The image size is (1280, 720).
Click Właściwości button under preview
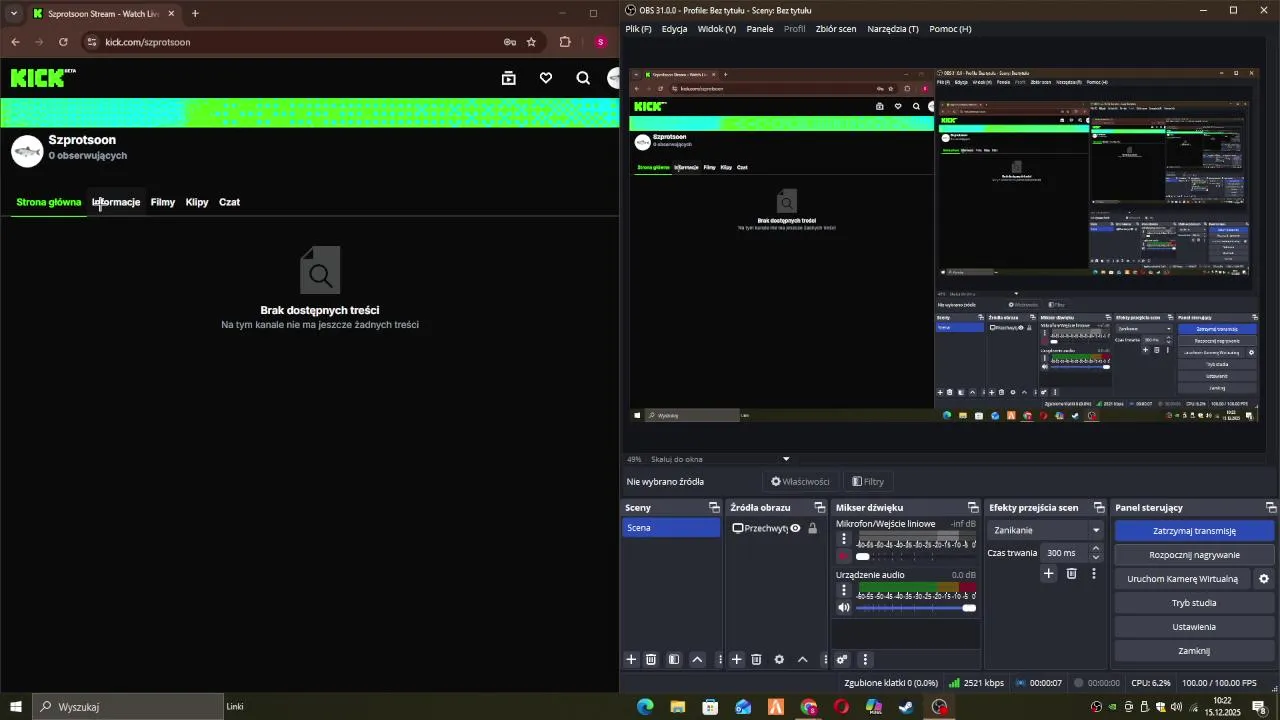[800, 482]
